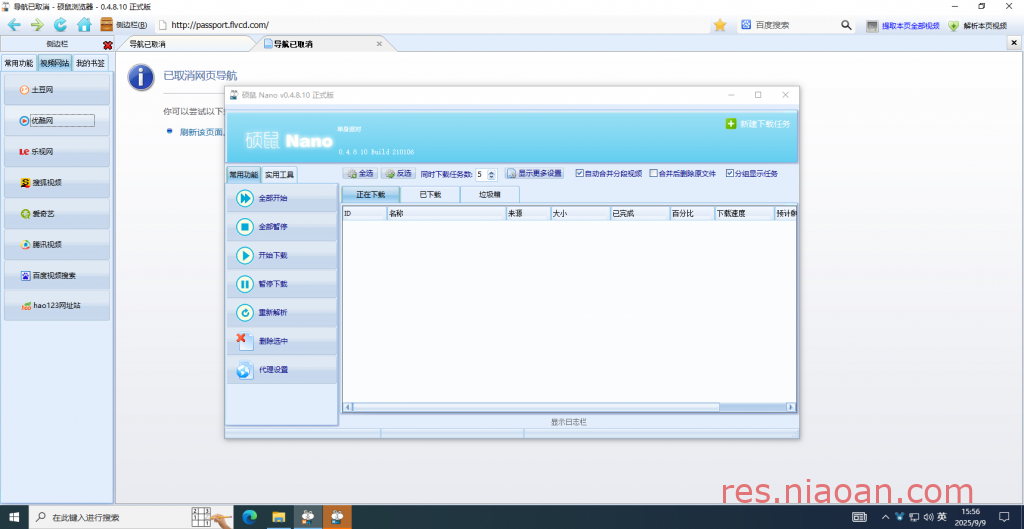Go back with the browser back arrow
The image size is (1024, 529).
tap(14, 25)
